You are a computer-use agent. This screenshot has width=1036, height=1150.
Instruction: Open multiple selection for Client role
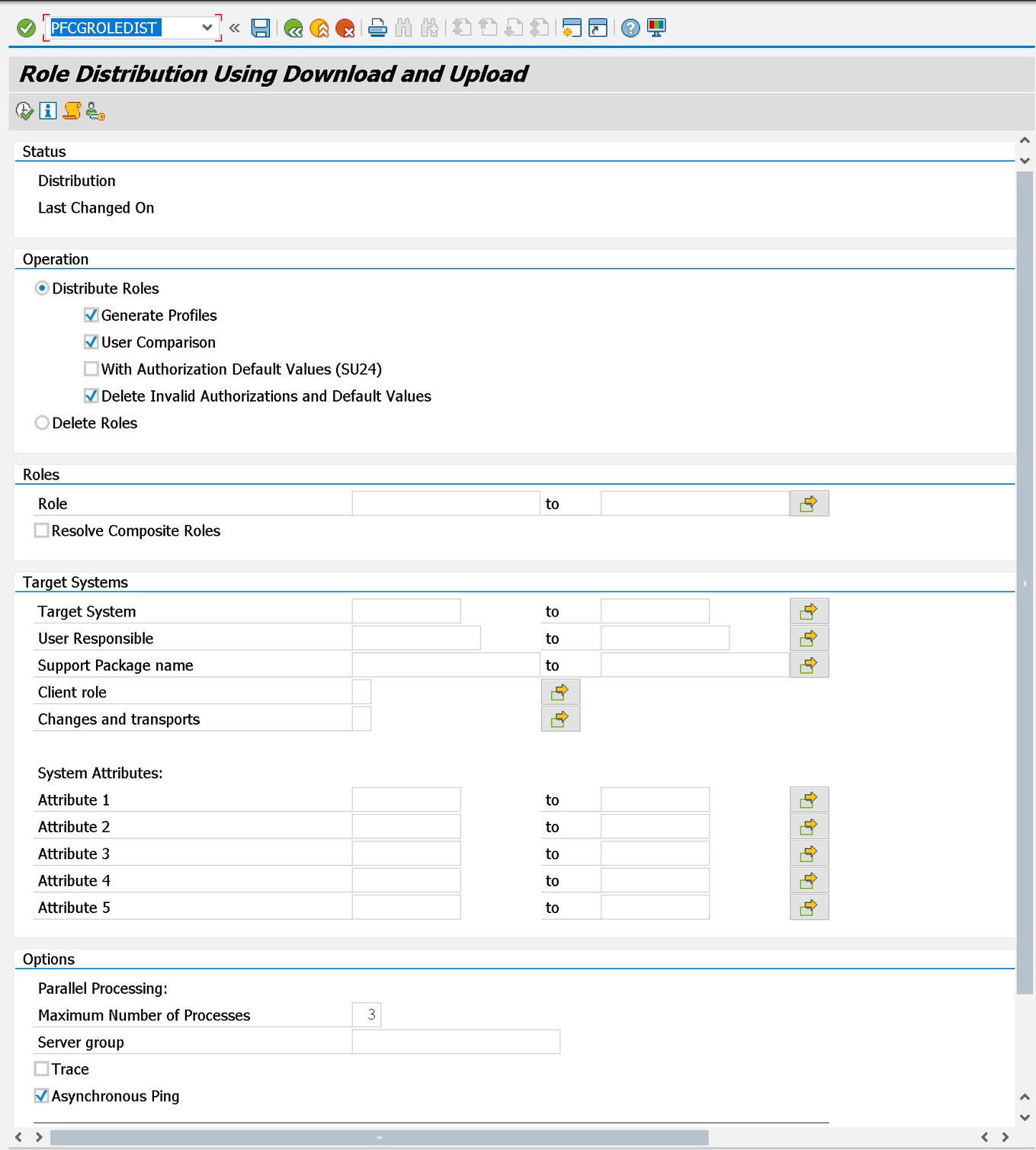(560, 691)
